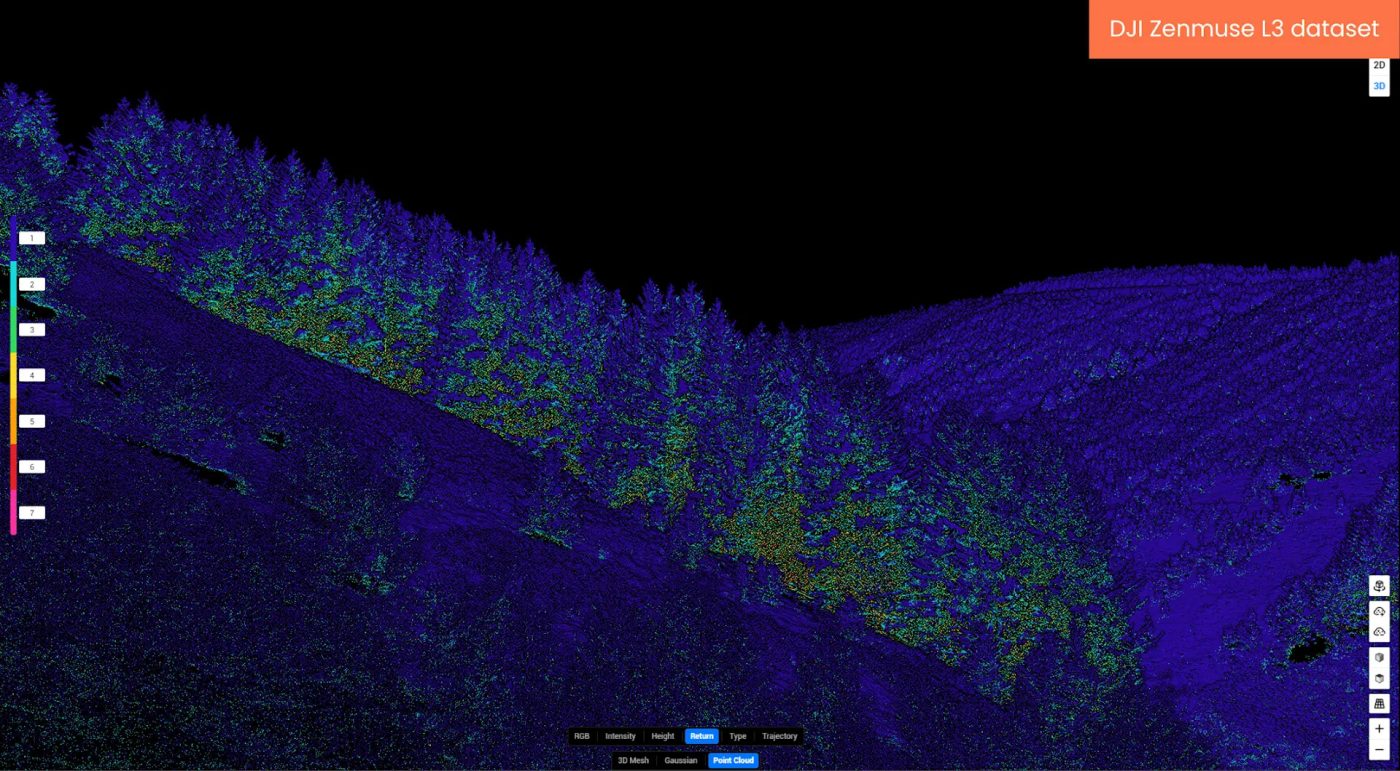Click the DJI Zenmuse L3 dataset banner

click(1243, 29)
